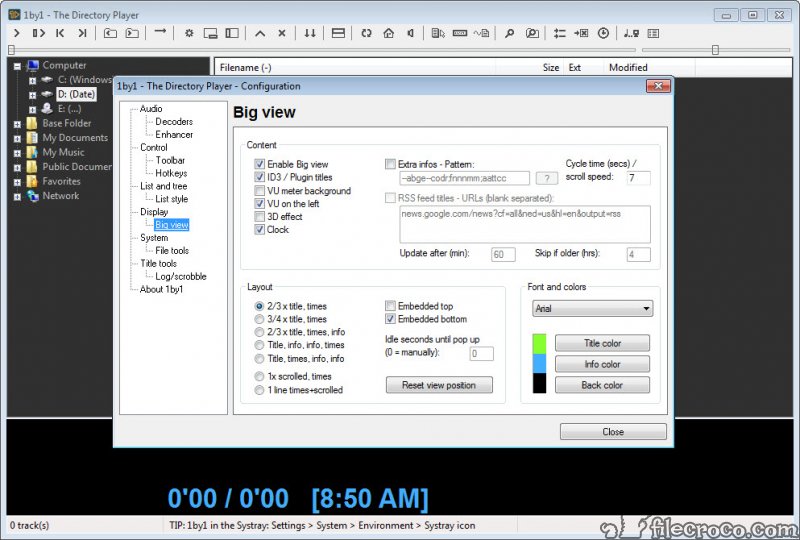Click the Cycle time / scroll speed field
Screen dimensions: 800x540
coord(638,178)
